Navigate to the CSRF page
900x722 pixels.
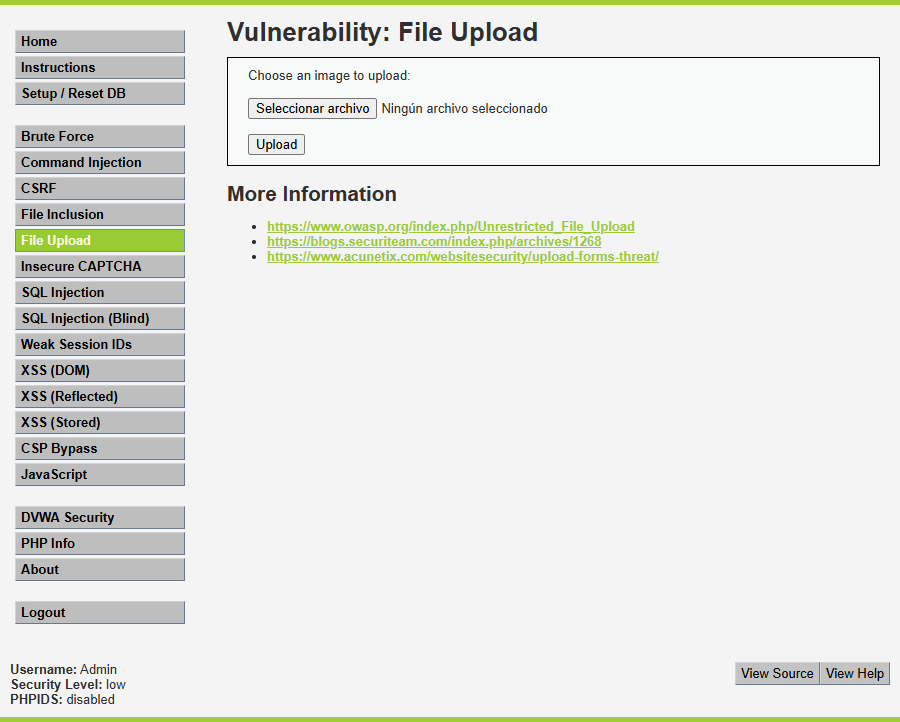pos(100,188)
